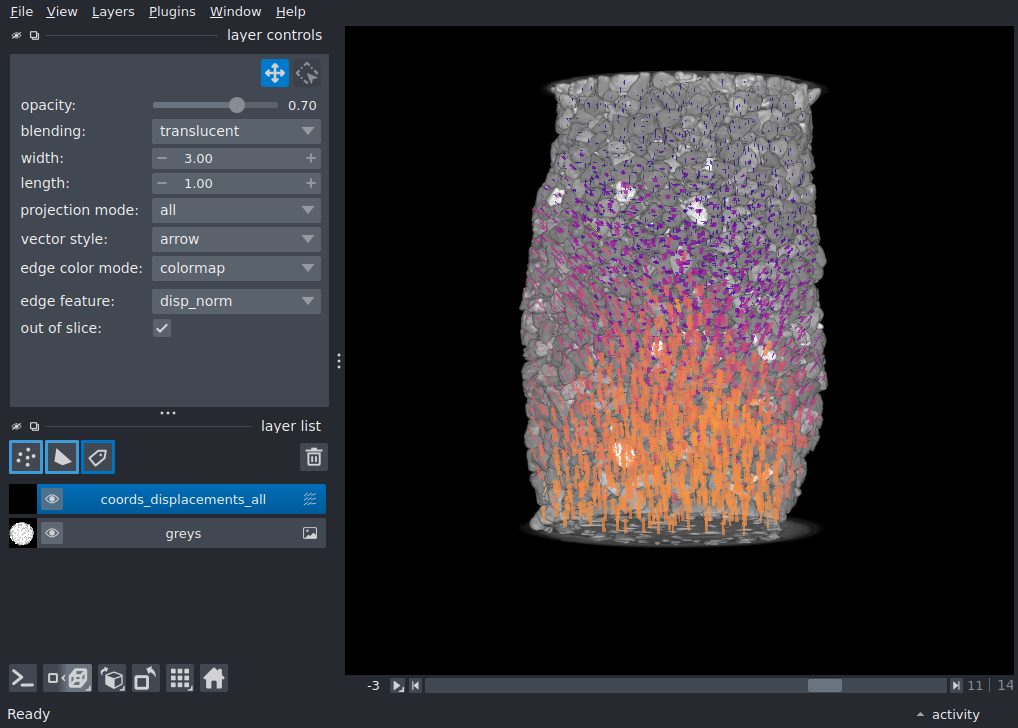The width and height of the screenshot is (1018, 728).
Task: Add a new shapes layer
Action: [62, 457]
